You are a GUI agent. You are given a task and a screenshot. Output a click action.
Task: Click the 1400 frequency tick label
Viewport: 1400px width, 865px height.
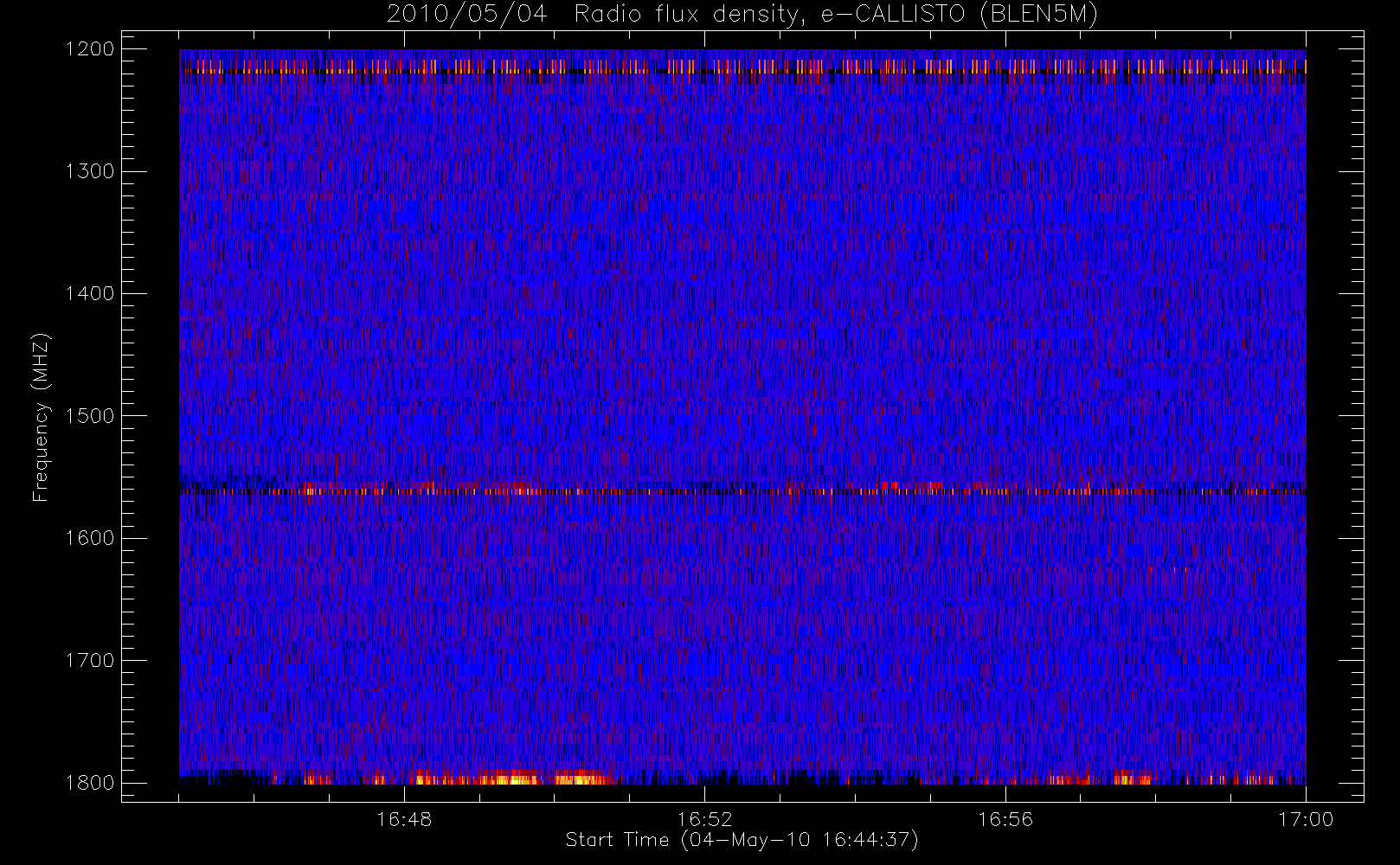click(x=90, y=293)
